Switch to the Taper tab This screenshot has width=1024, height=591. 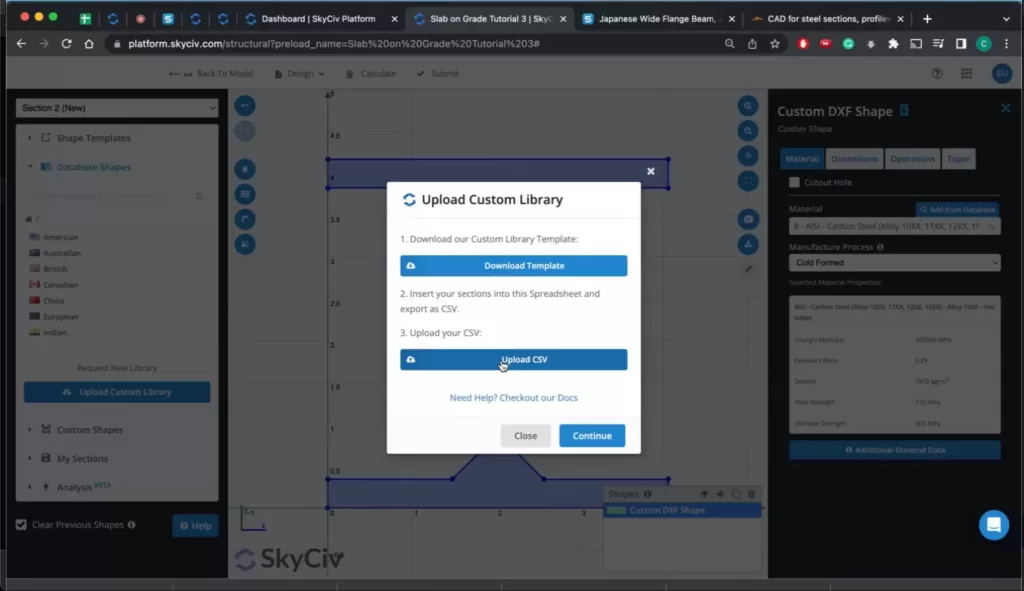coord(958,159)
